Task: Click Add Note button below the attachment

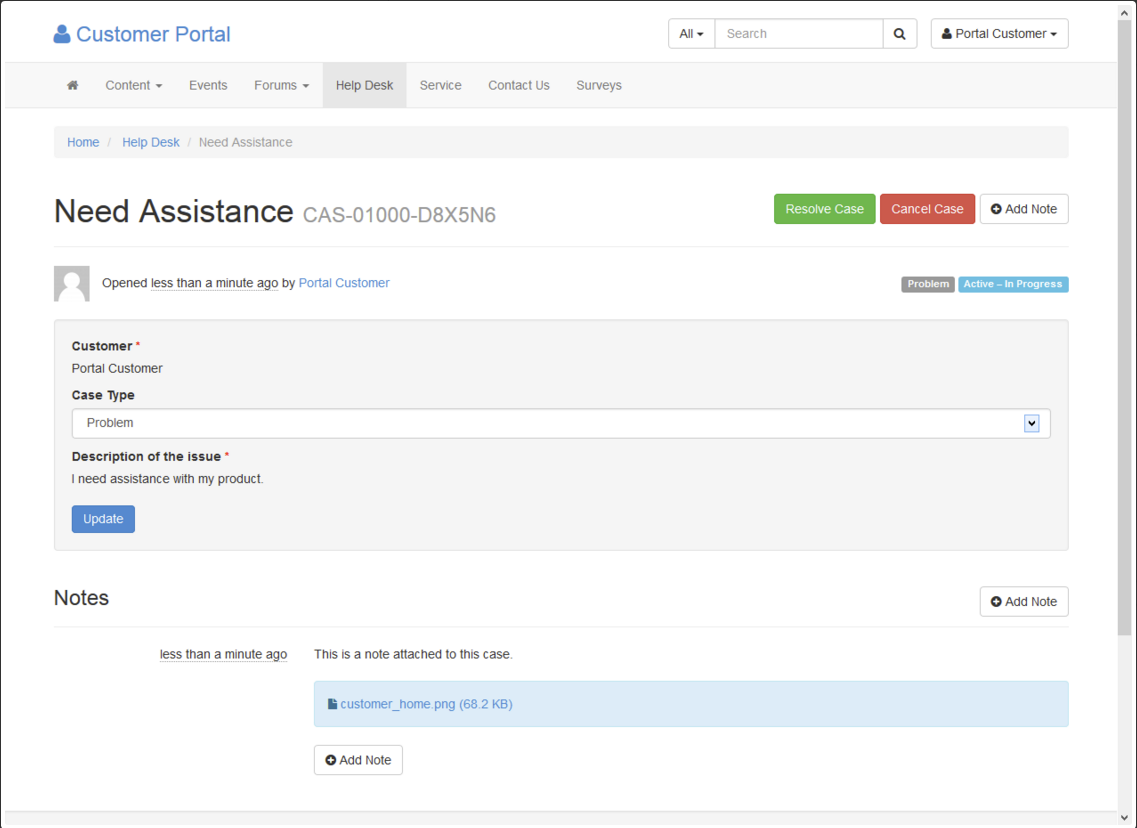Action: pyautogui.click(x=358, y=760)
